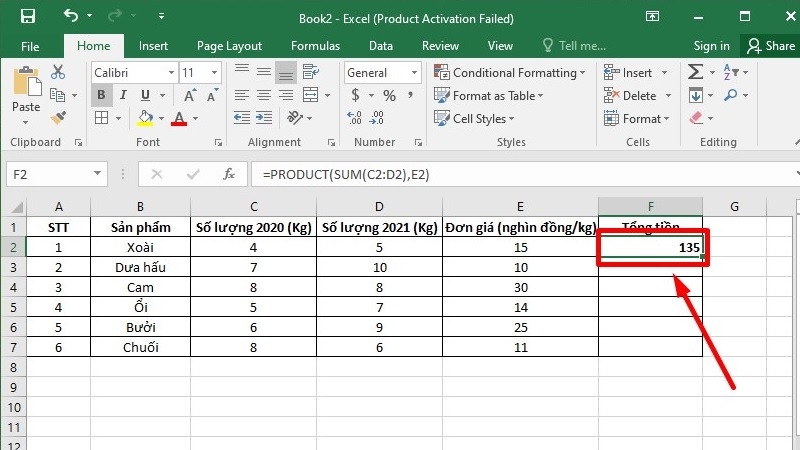Decrease indent in Alignment group
The height and width of the screenshot is (450, 800).
[x=241, y=118]
